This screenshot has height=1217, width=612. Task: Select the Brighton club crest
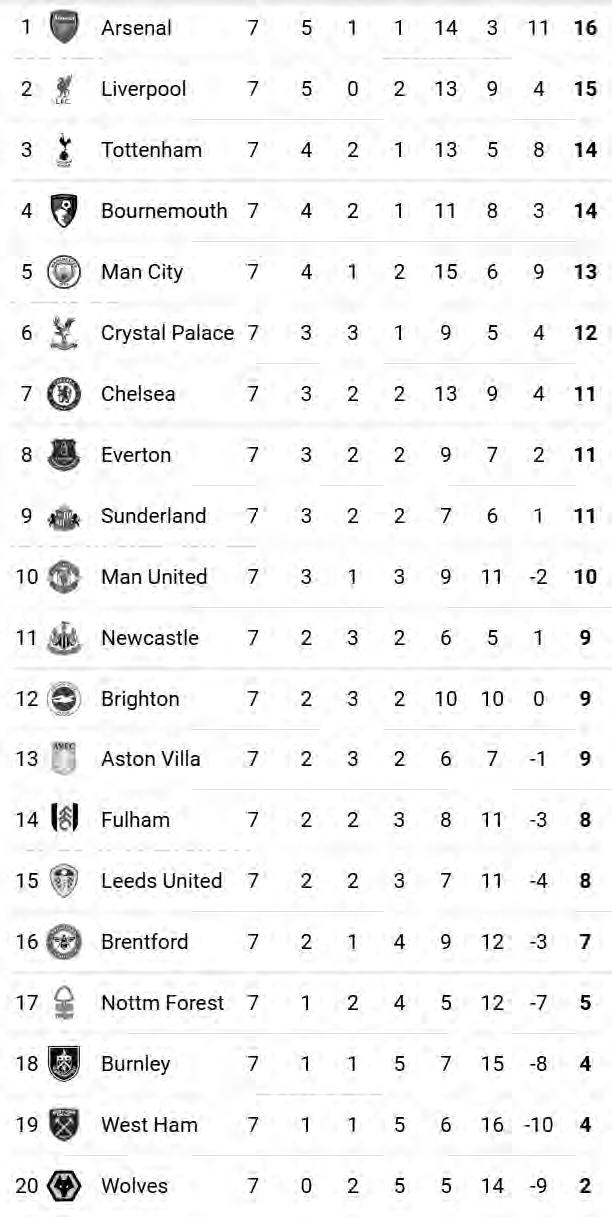click(x=64, y=699)
